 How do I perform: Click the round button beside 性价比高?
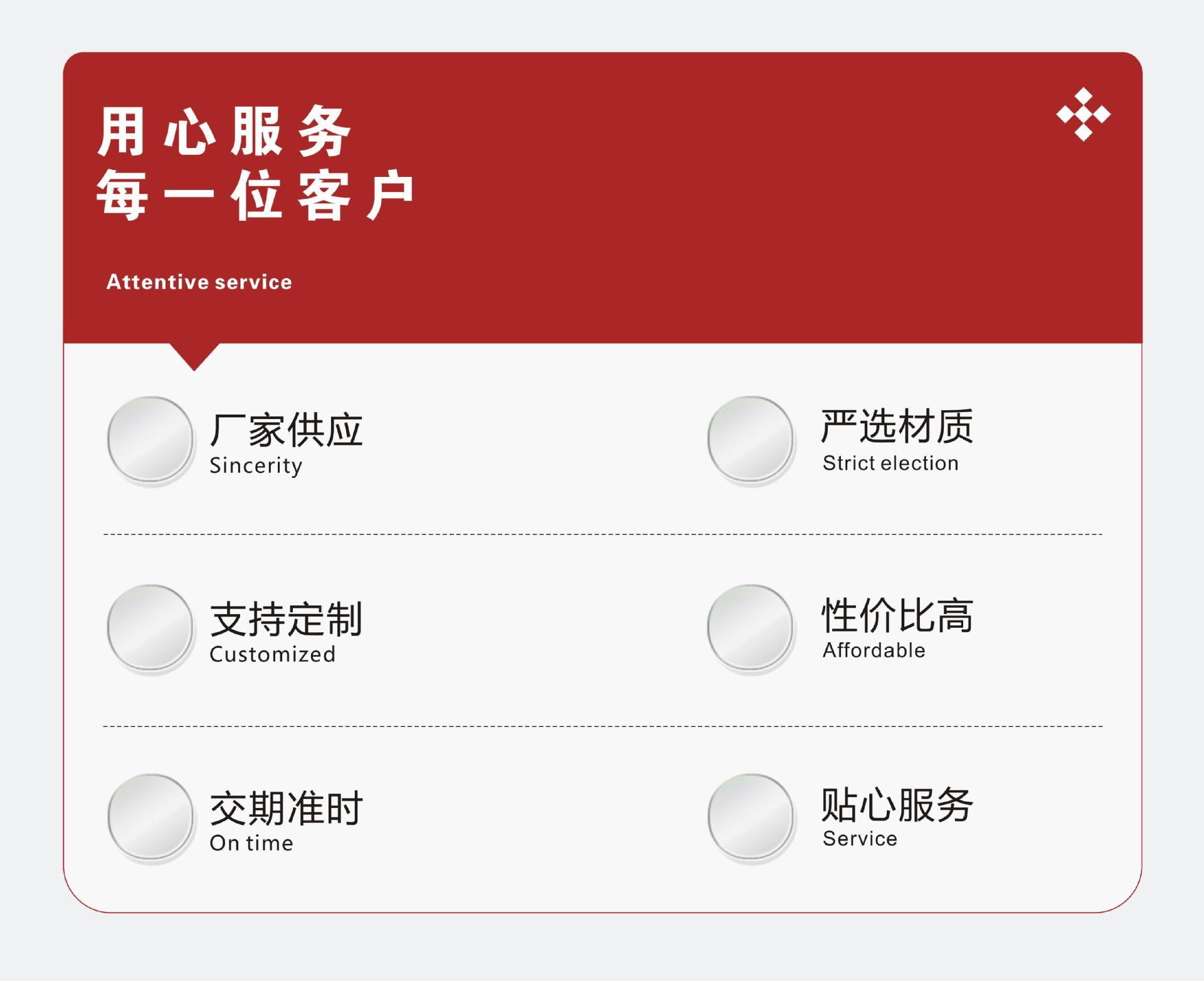pyautogui.click(x=751, y=628)
